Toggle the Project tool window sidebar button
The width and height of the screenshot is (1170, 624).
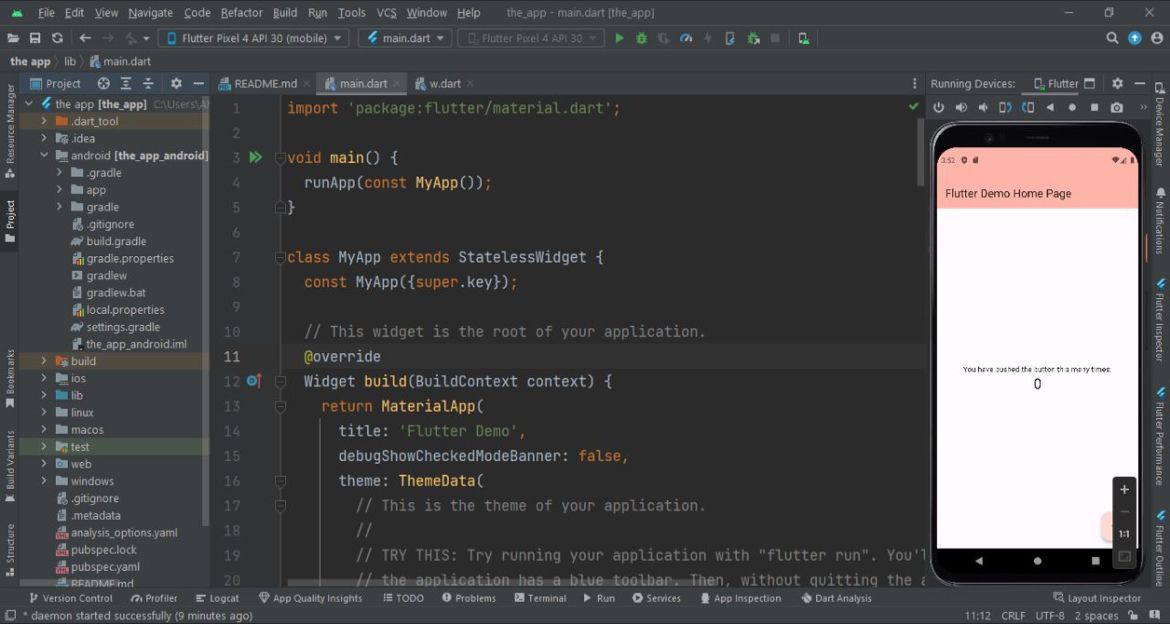tap(10, 220)
